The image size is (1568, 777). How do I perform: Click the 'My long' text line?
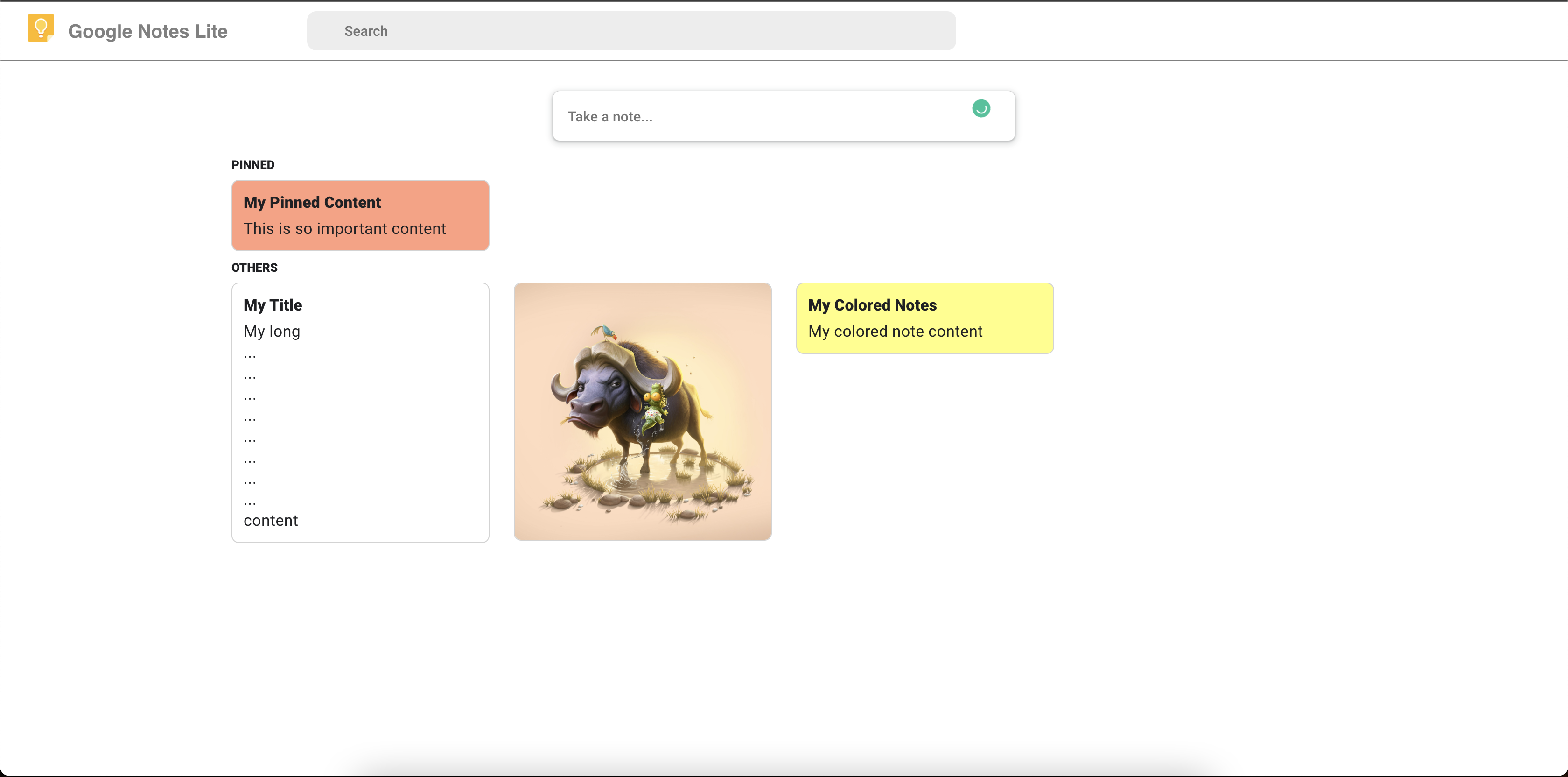(x=272, y=331)
